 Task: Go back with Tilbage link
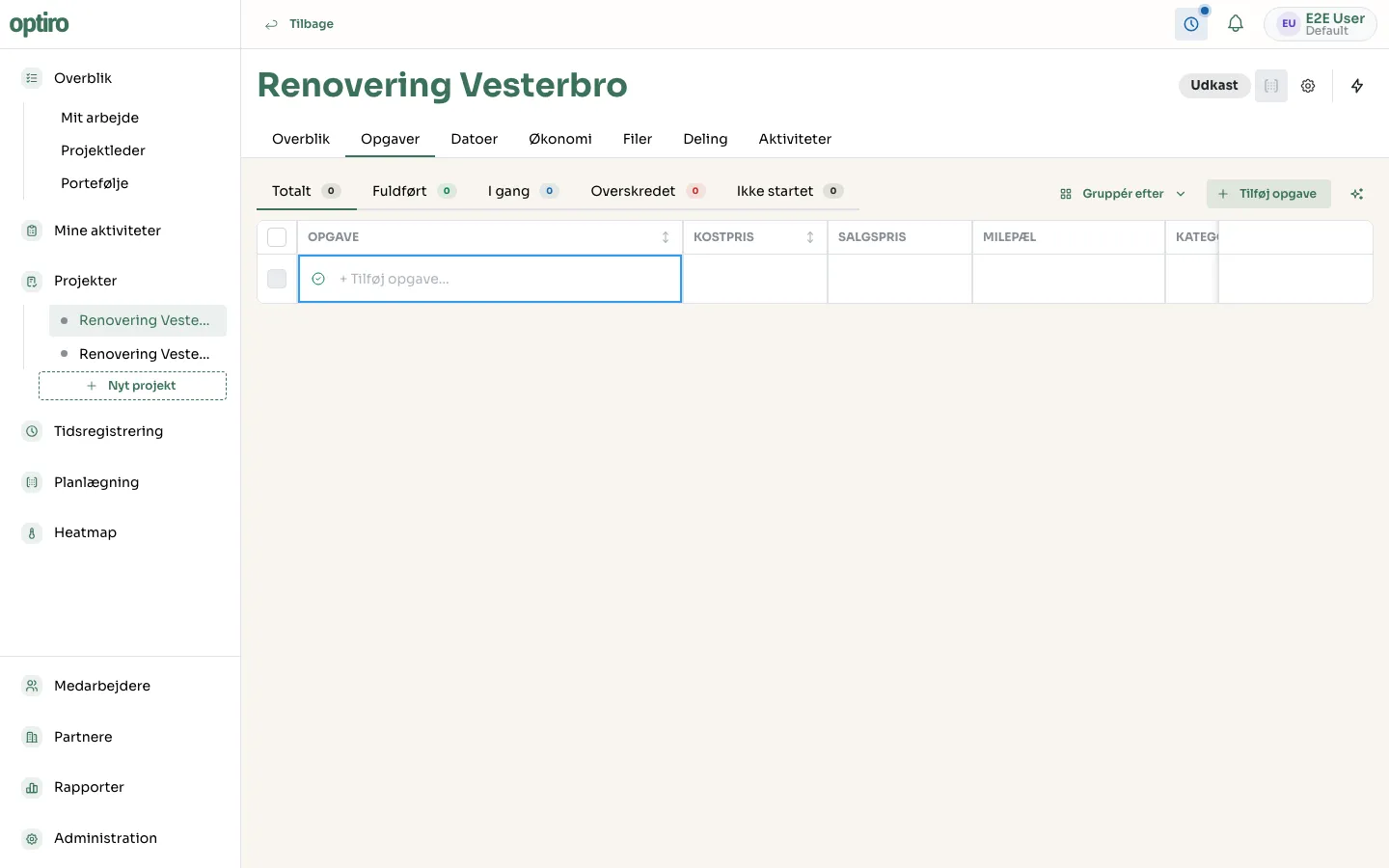[300, 24]
